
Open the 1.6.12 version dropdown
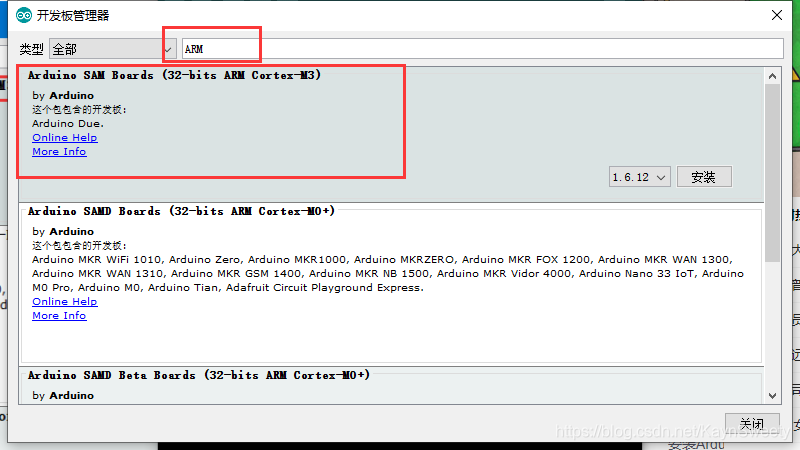click(x=639, y=177)
